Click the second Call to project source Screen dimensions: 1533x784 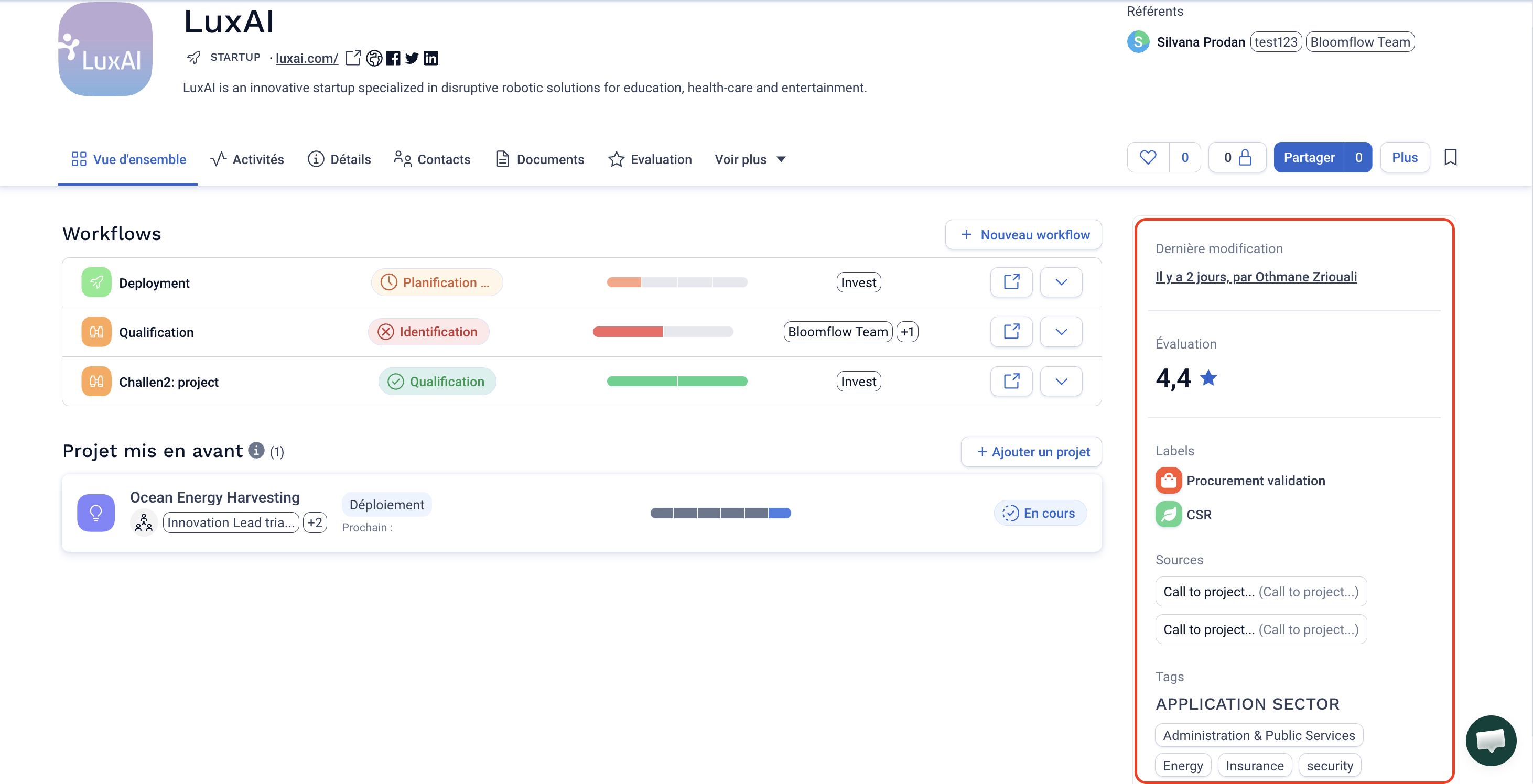pyautogui.click(x=1261, y=629)
